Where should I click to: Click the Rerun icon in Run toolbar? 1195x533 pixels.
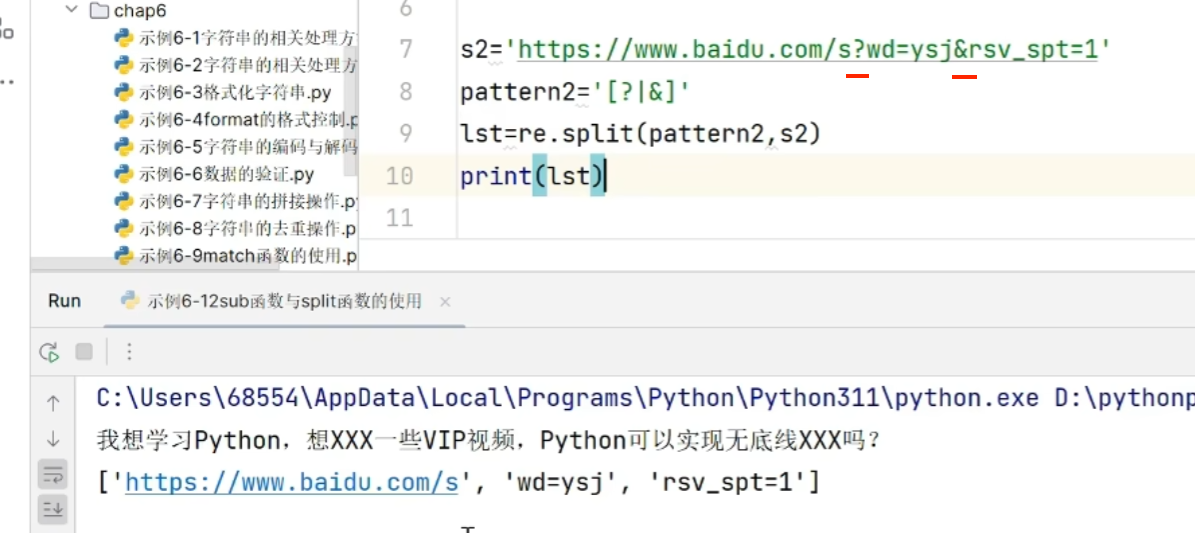coord(50,352)
